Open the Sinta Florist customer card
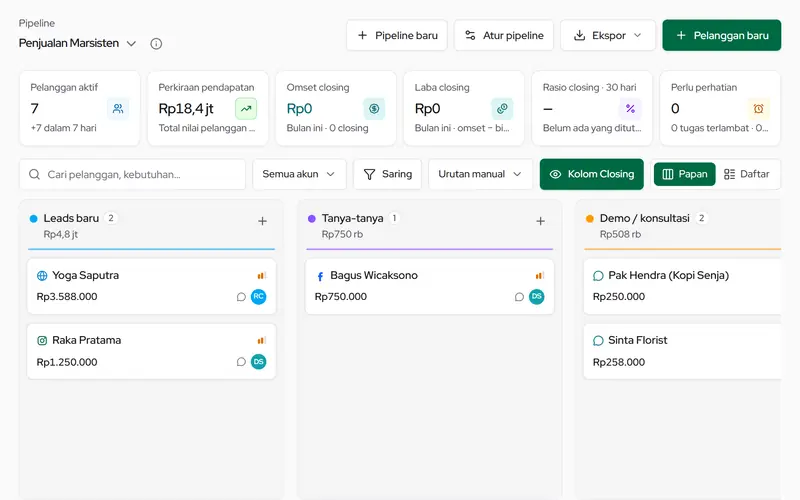This screenshot has height=500, width=800. [x=682, y=351]
